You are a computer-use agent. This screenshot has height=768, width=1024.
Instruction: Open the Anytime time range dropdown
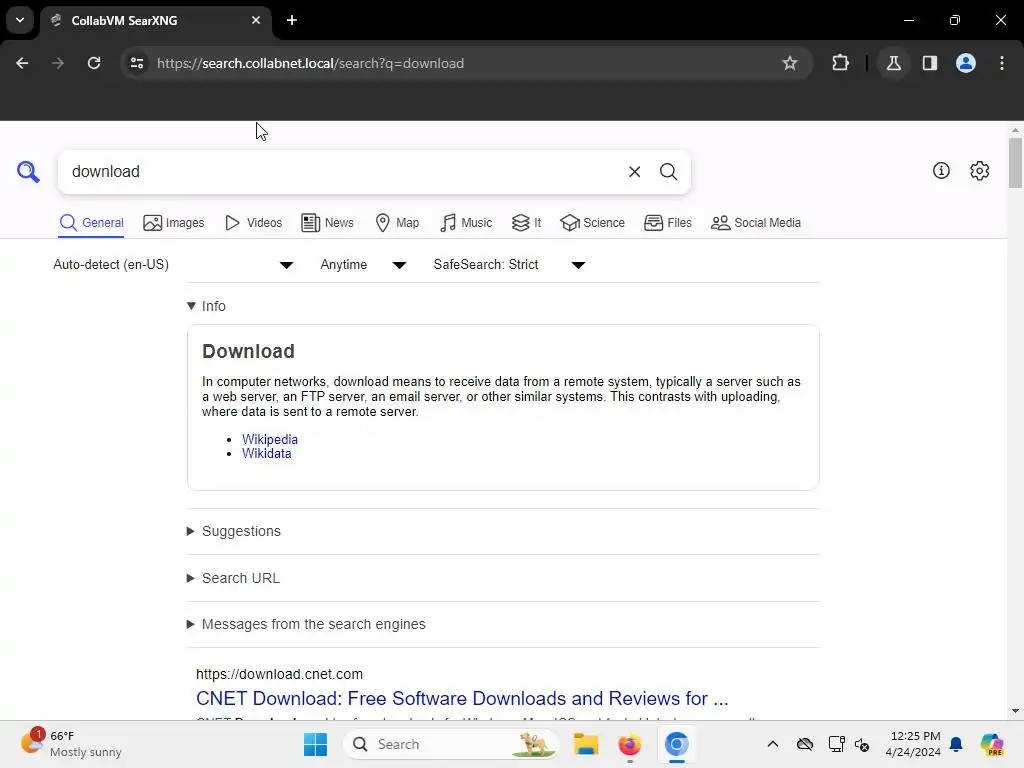coord(363,264)
